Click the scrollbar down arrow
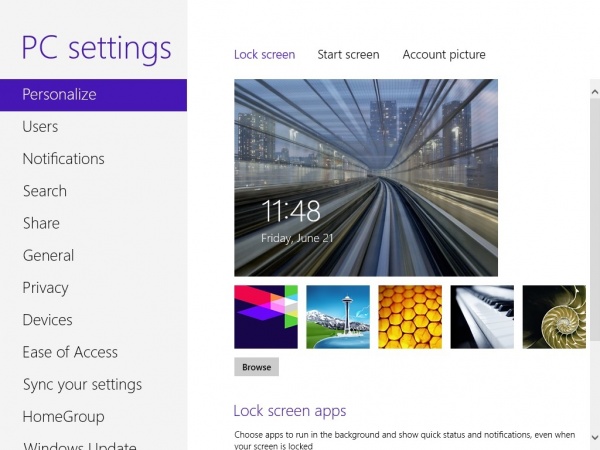 pos(595,437)
